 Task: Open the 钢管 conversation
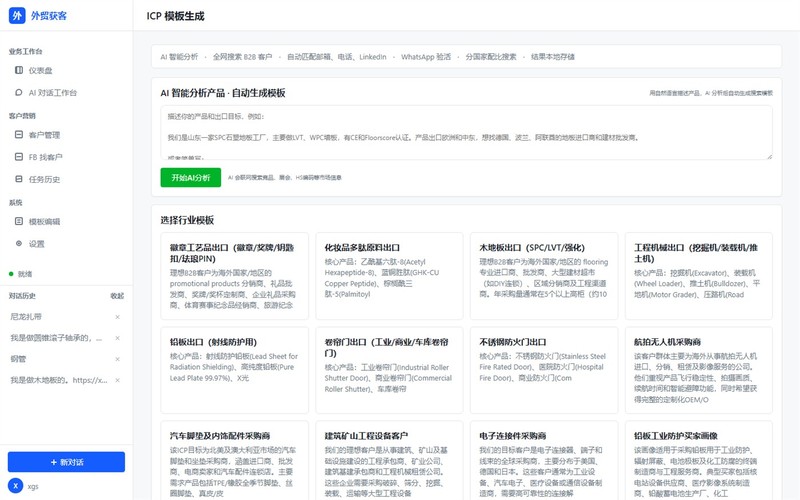point(18,359)
